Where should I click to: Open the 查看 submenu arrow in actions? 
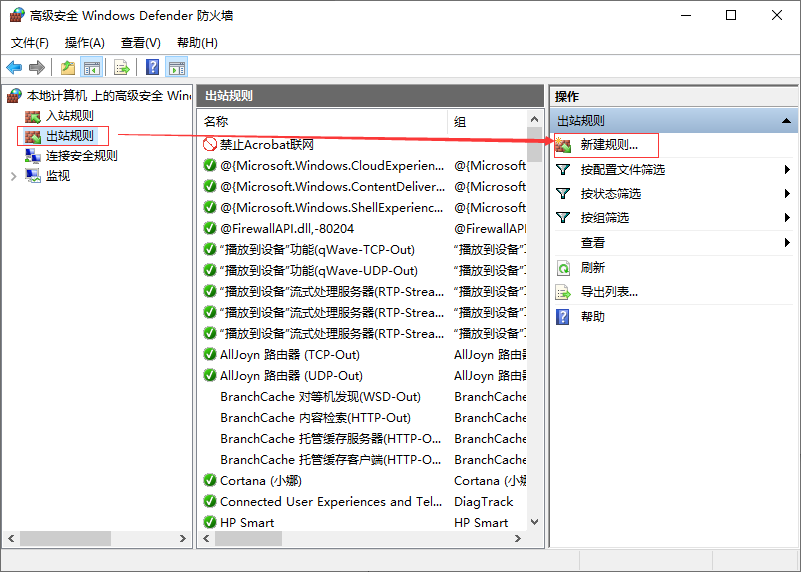(x=787, y=243)
